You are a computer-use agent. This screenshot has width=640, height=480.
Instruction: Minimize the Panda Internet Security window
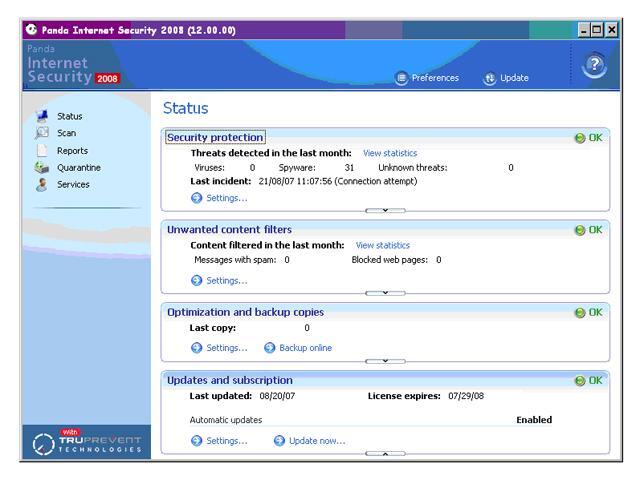click(584, 30)
